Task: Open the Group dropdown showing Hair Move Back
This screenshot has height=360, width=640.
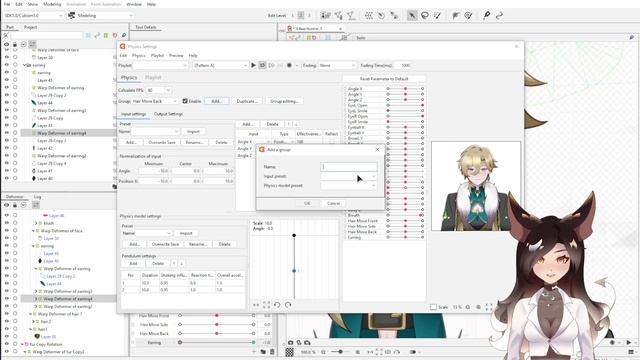Action: coord(155,101)
